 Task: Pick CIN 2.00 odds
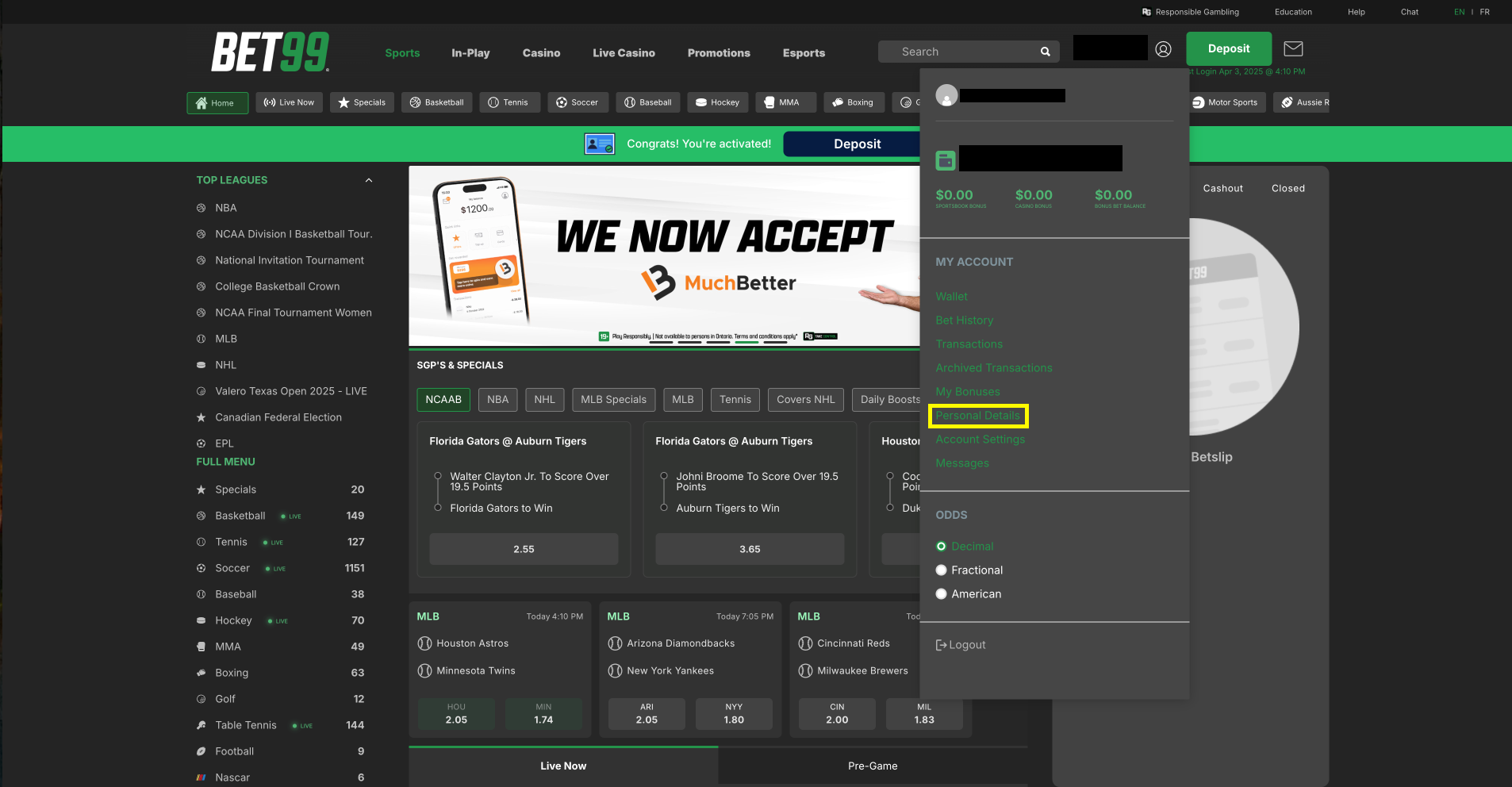[837, 714]
